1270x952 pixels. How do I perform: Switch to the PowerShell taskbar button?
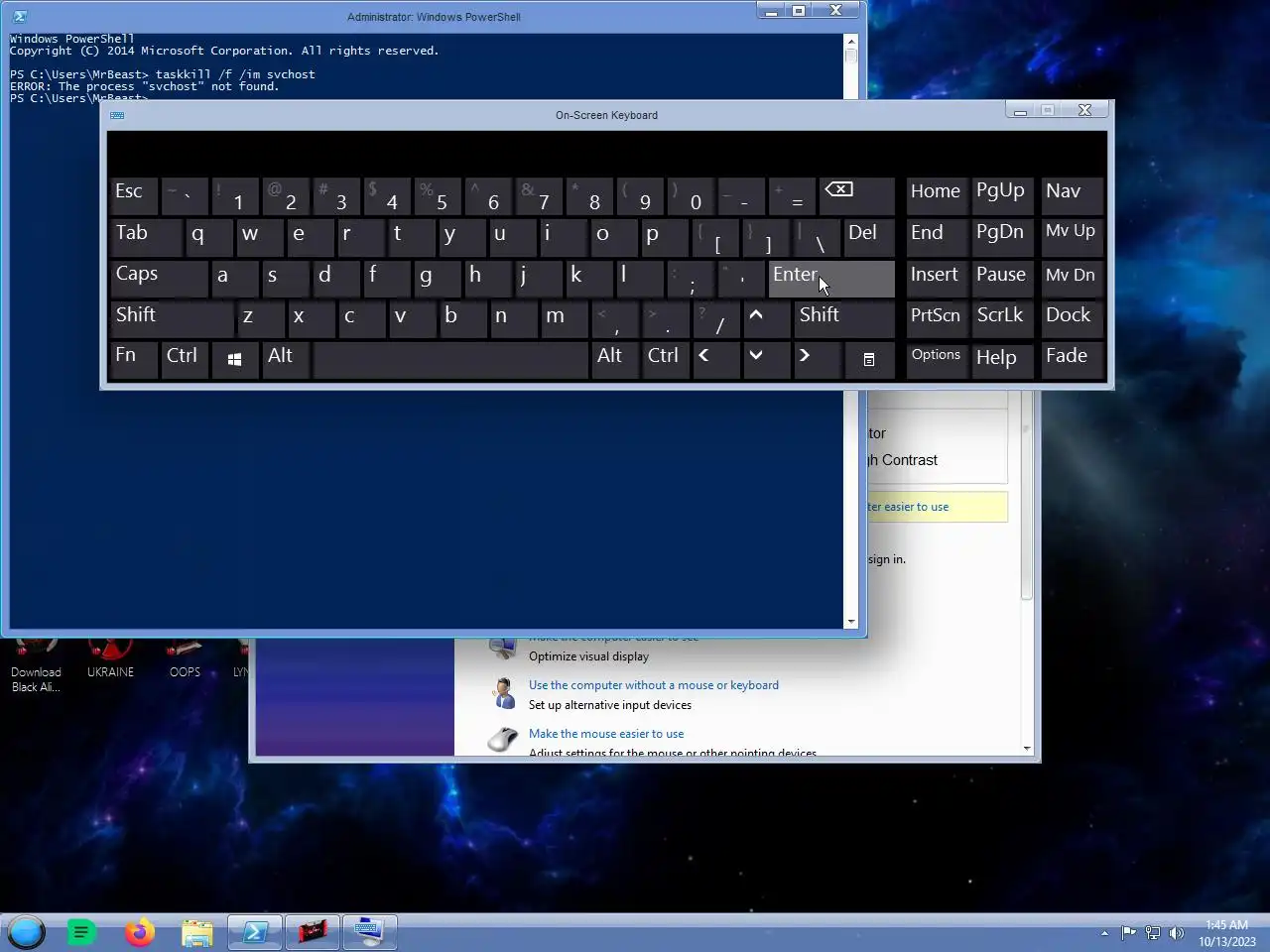click(255, 932)
